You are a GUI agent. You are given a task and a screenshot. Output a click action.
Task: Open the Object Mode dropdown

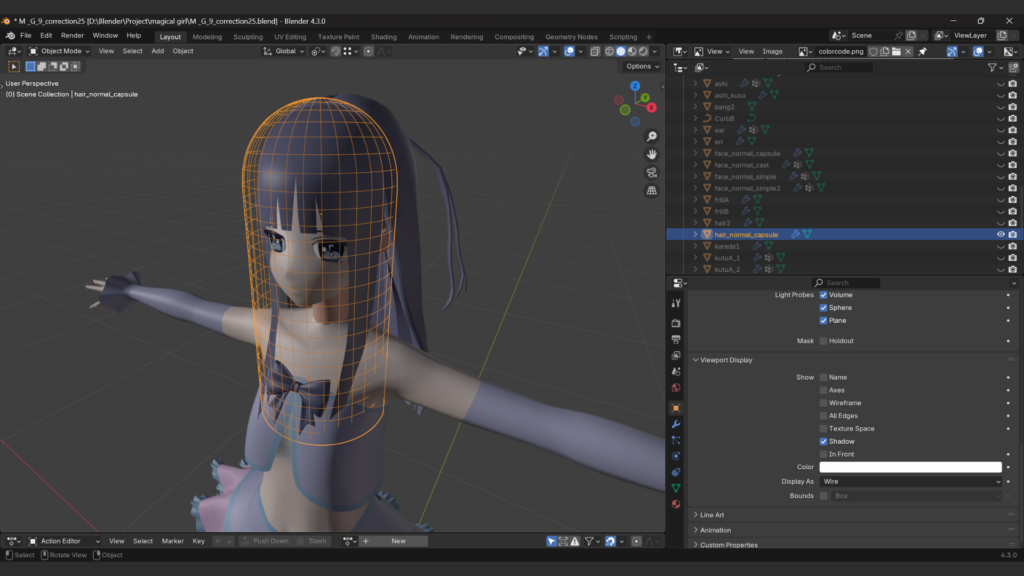60,51
